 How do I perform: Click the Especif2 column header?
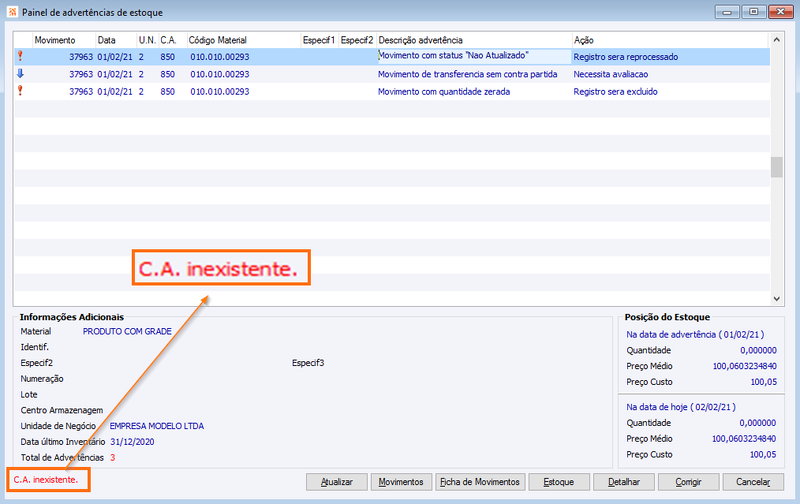coord(357,40)
